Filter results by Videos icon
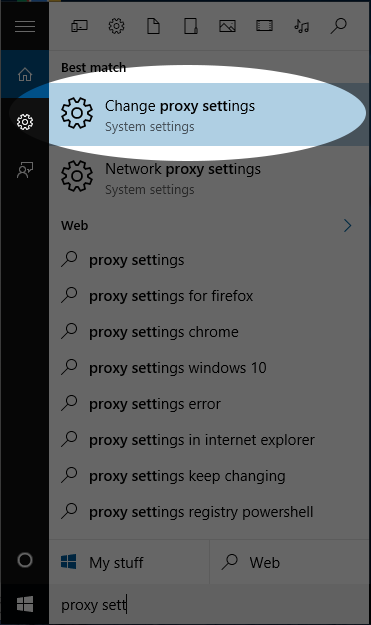The height and width of the screenshot is (625, 371). [265, 27]
